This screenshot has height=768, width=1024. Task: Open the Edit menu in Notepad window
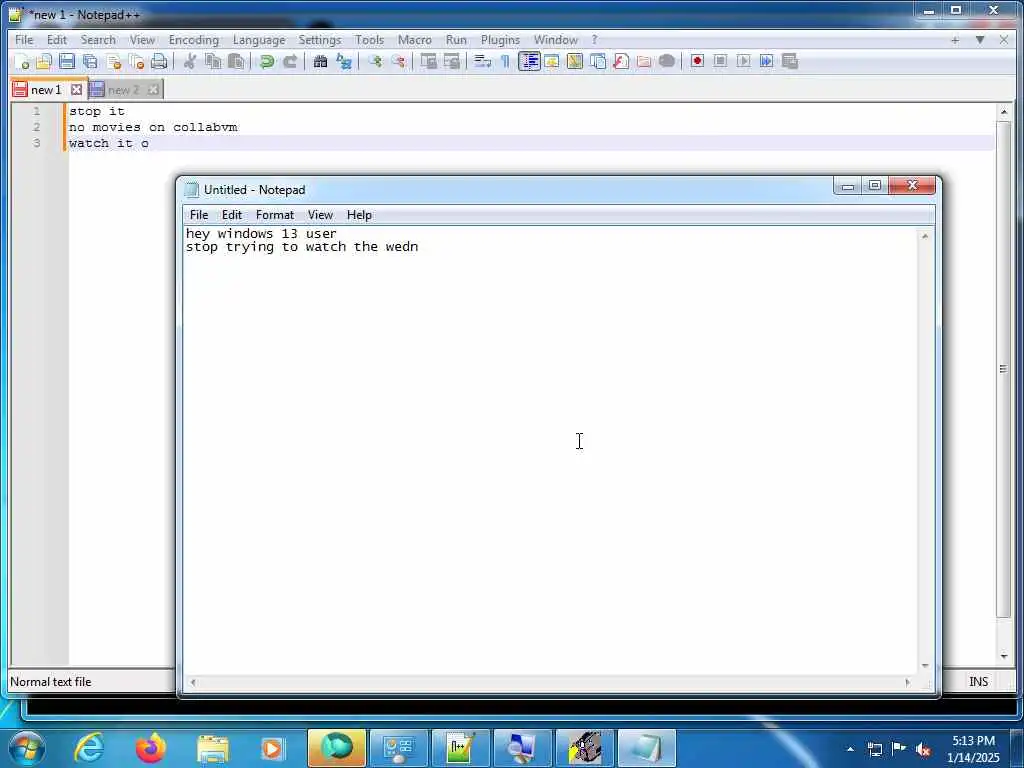(x=232, y=215)
